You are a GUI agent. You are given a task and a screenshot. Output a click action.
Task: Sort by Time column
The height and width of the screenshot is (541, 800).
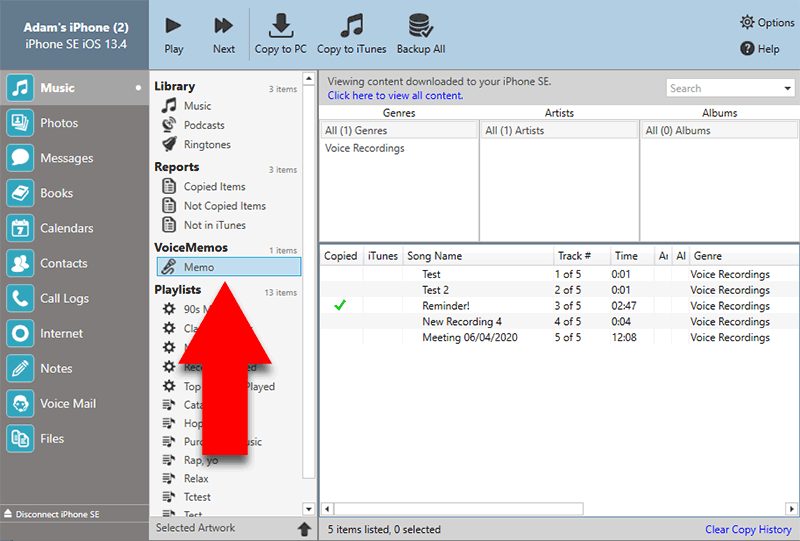point(632,256)
